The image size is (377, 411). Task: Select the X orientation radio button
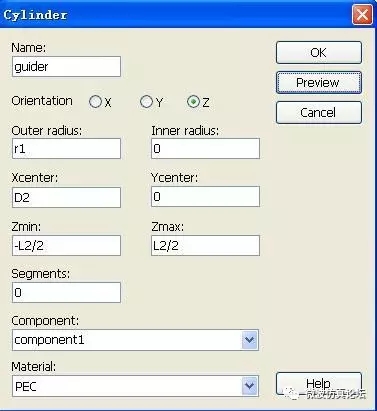tap(95, 102)
